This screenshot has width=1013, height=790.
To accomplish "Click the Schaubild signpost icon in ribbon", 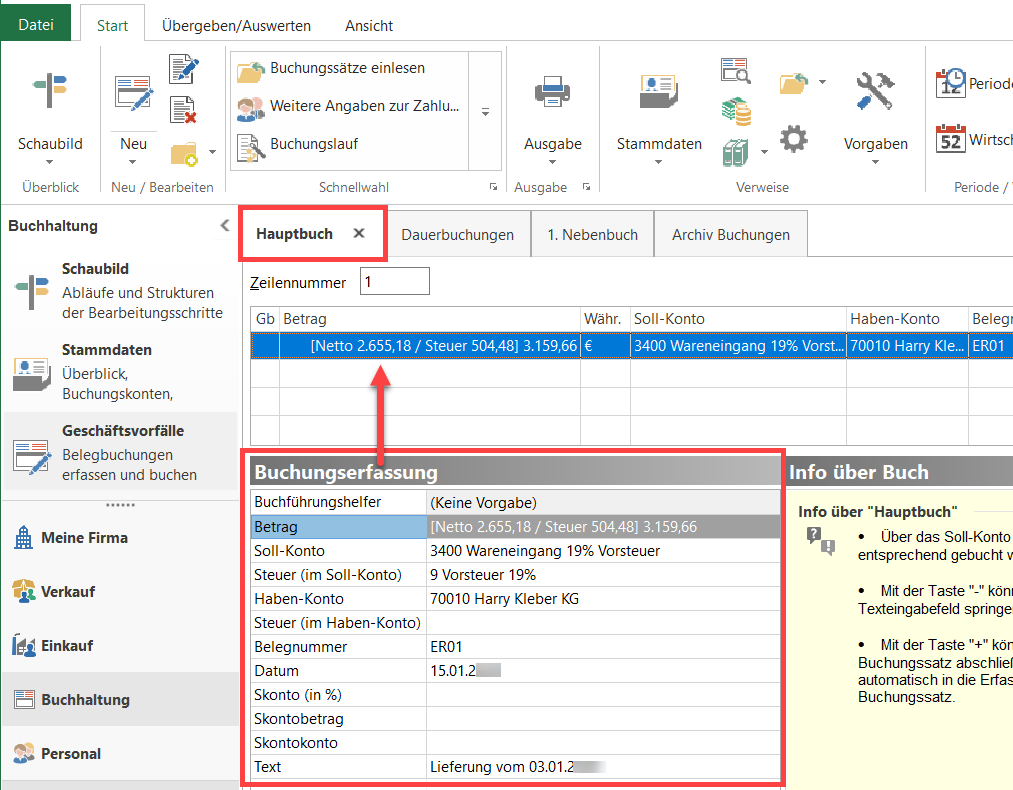I will (x=50, y=91).
